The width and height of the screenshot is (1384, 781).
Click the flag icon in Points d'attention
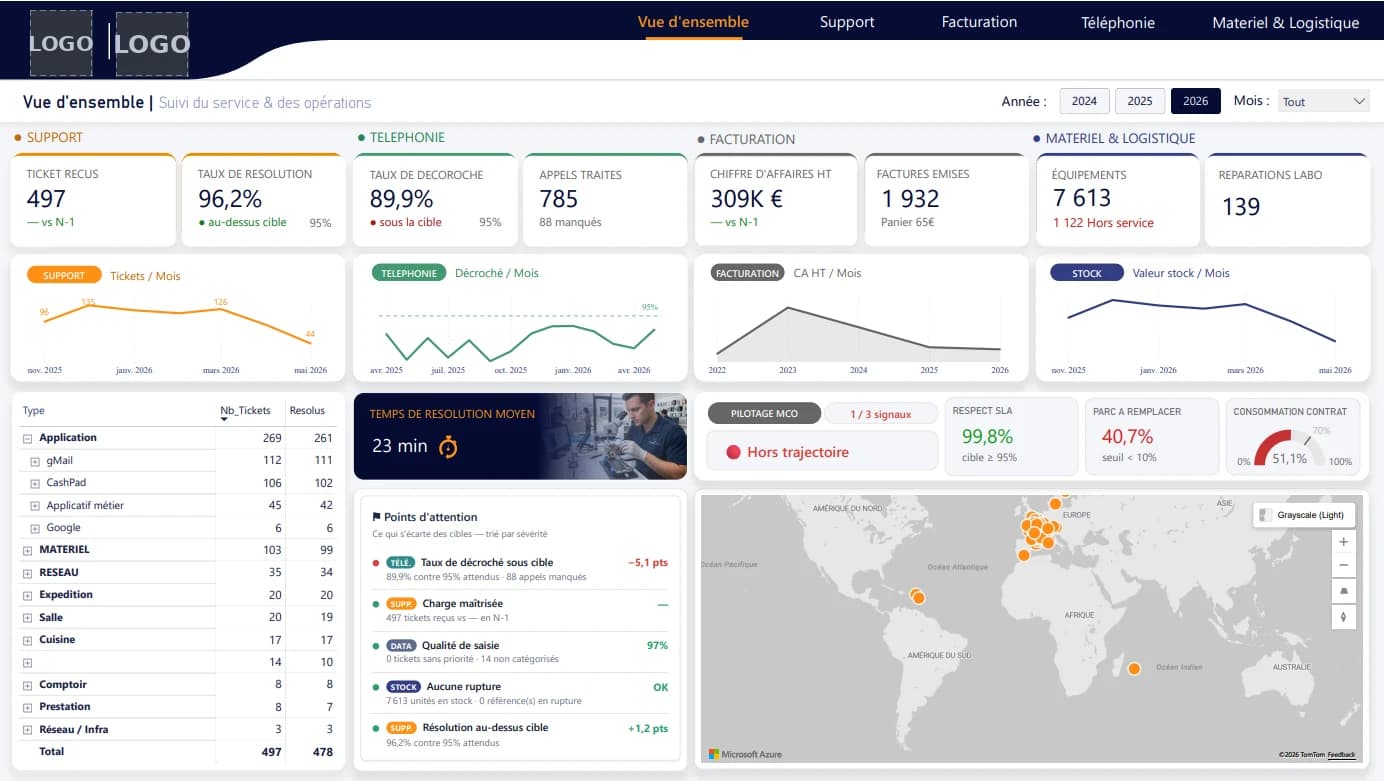[376, 517]
